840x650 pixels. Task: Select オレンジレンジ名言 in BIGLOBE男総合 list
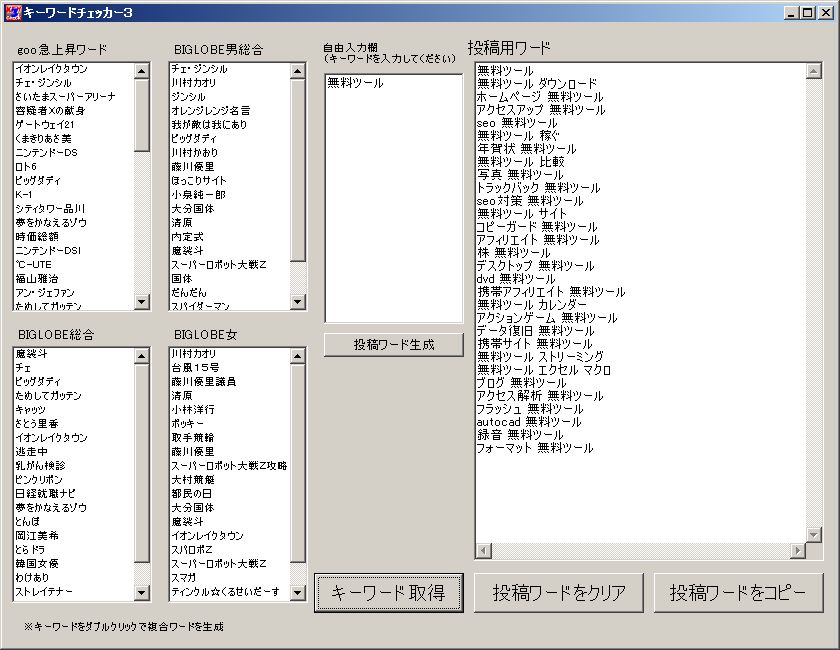point(211,110)
